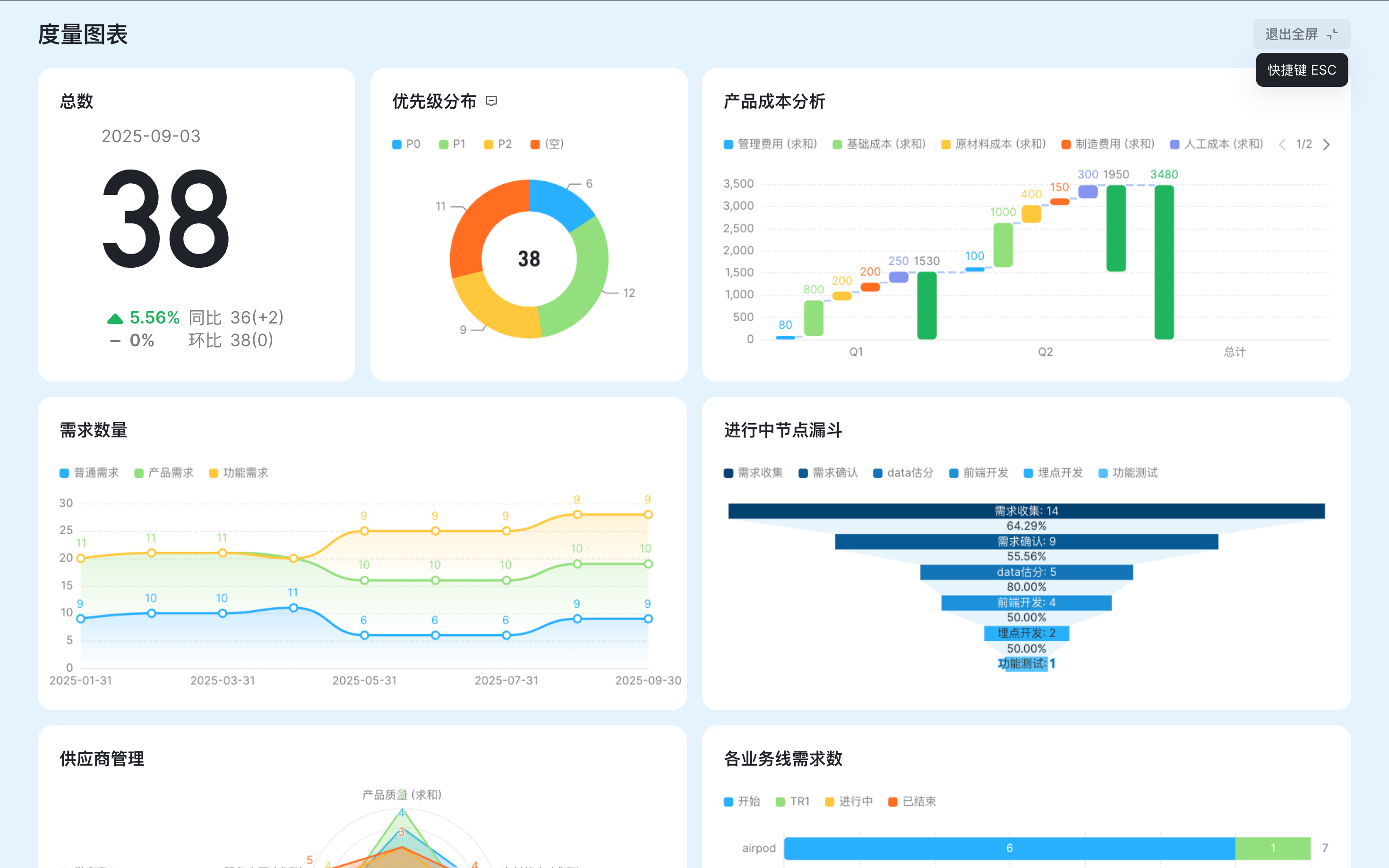Toggle the 埋点开发 funnel legend item

tap(1054, 473)
